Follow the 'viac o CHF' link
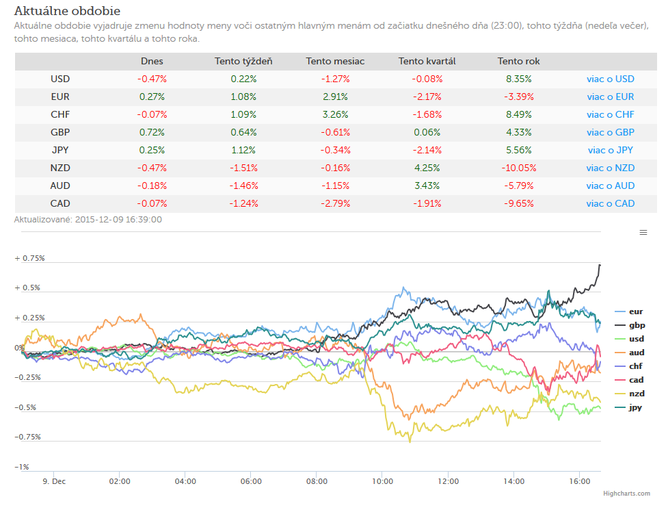The height and width of the screenshot is (523, 668). [610, 115]
